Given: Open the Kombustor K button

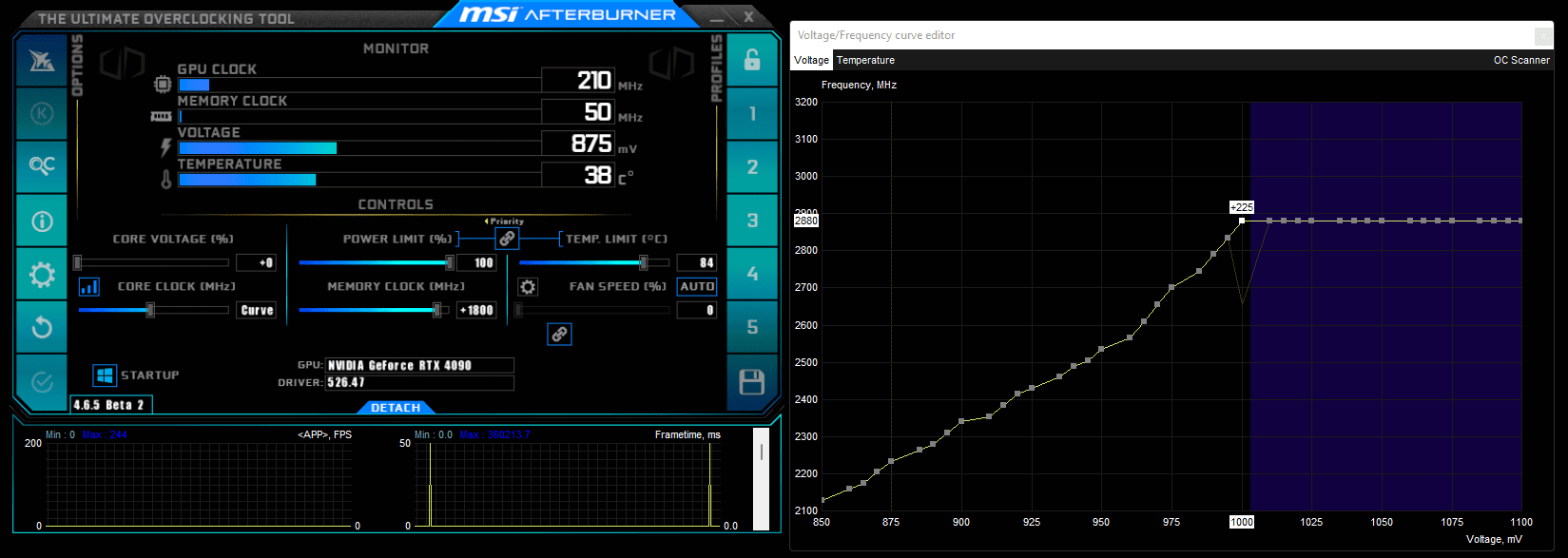Looking at the screenshot, I should [x=42, y=114].
